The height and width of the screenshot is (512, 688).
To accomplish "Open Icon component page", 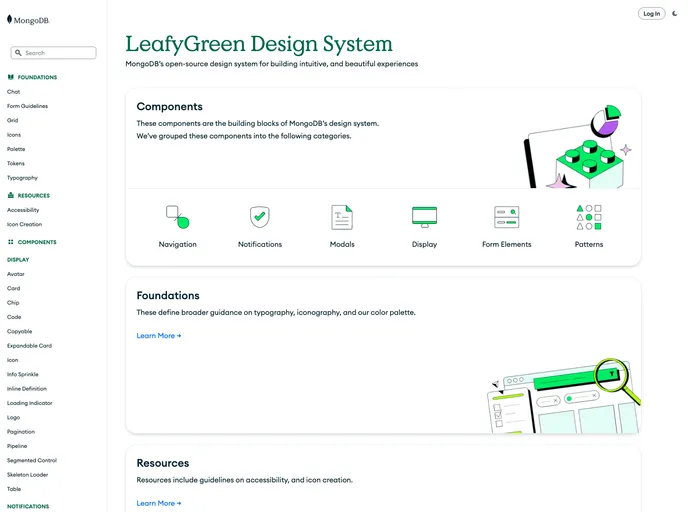I will point(13,360).
